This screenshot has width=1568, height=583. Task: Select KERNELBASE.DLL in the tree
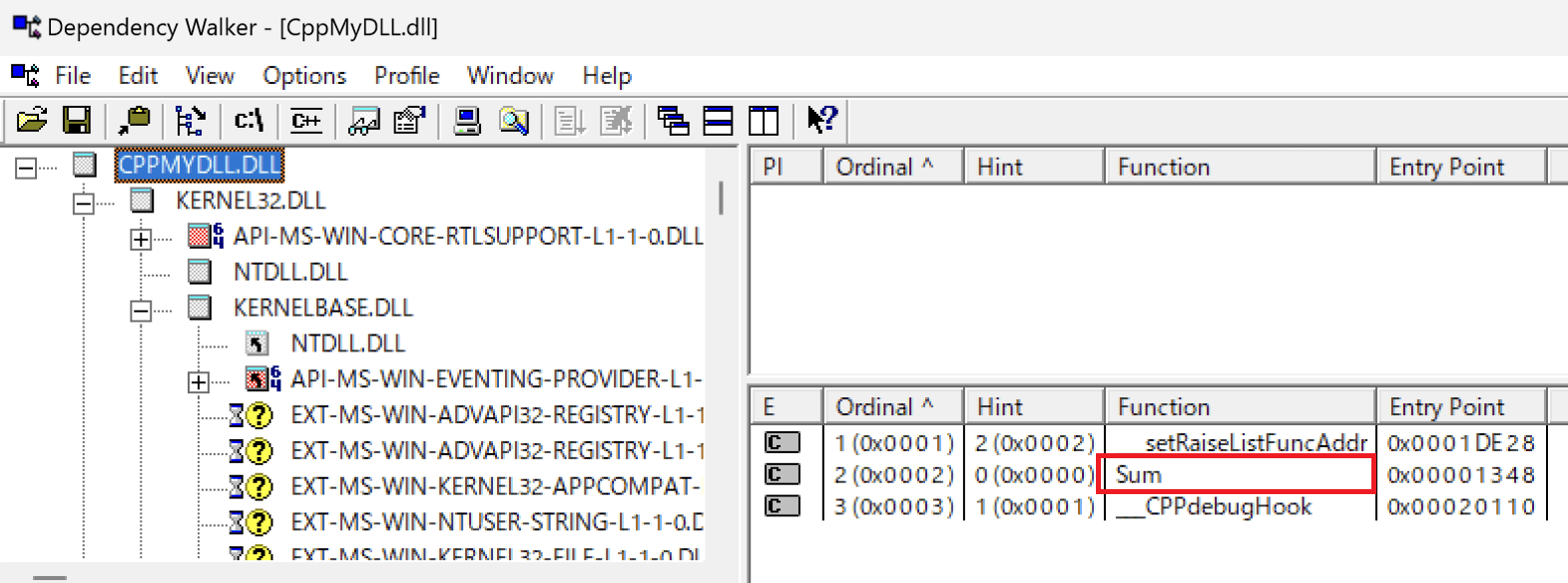pos(323,307)
